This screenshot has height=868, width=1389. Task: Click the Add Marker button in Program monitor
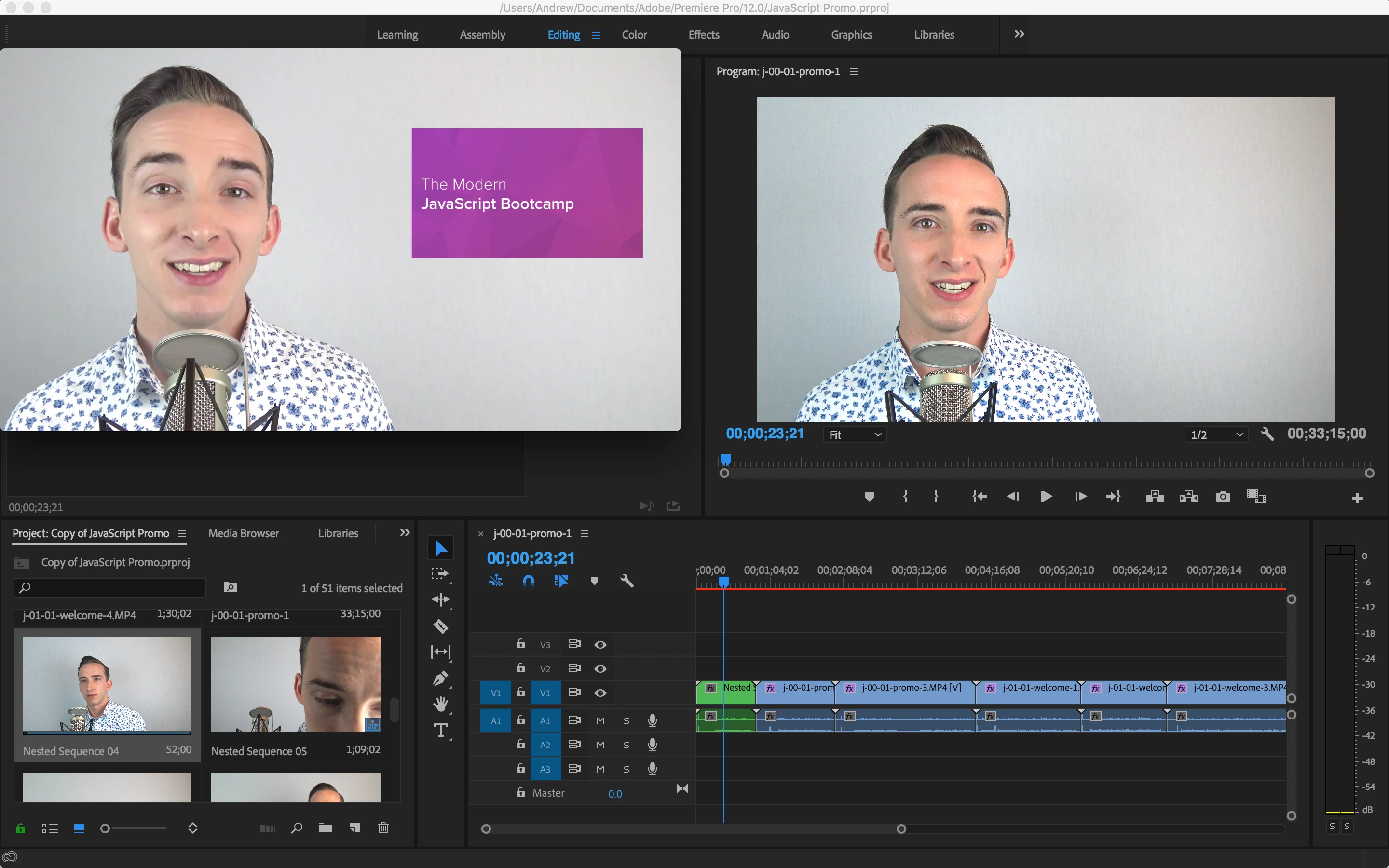869,497
